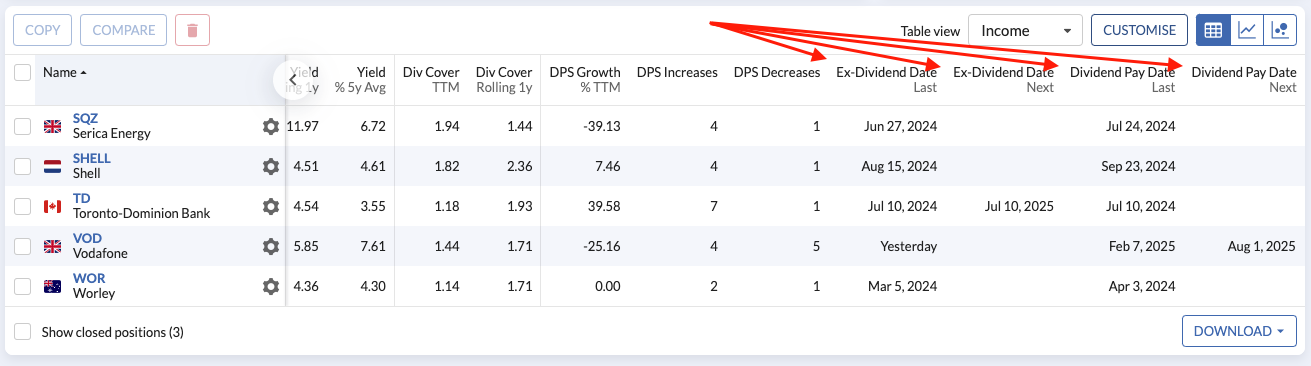The height and width of the screenshot is (366, 1311).
Task: Enable Show closed positions checkbox
Action: (x=22, y=331)
